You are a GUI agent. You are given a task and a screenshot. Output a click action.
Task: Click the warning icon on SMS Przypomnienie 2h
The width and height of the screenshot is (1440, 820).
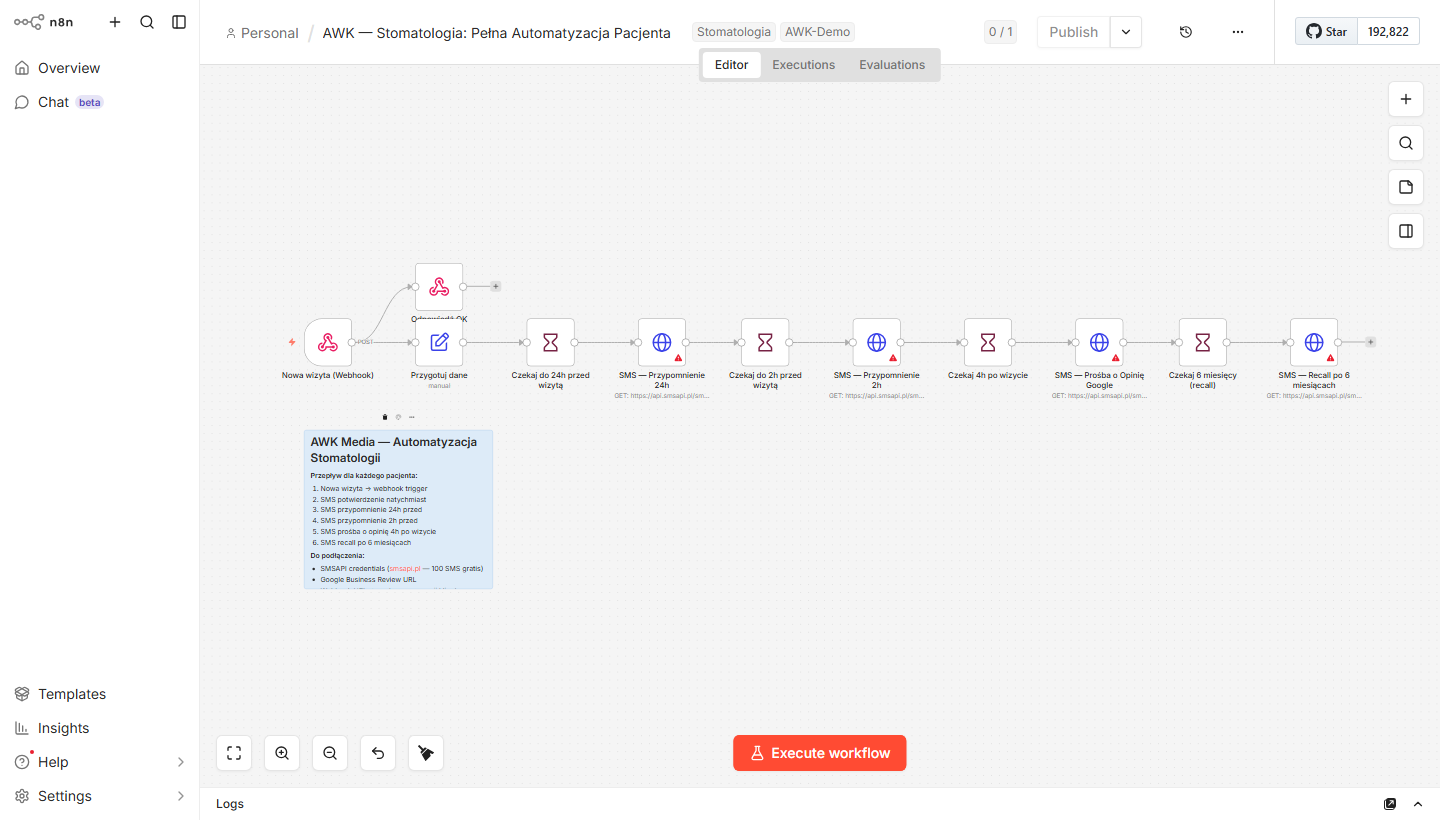(x=893, y=358)
